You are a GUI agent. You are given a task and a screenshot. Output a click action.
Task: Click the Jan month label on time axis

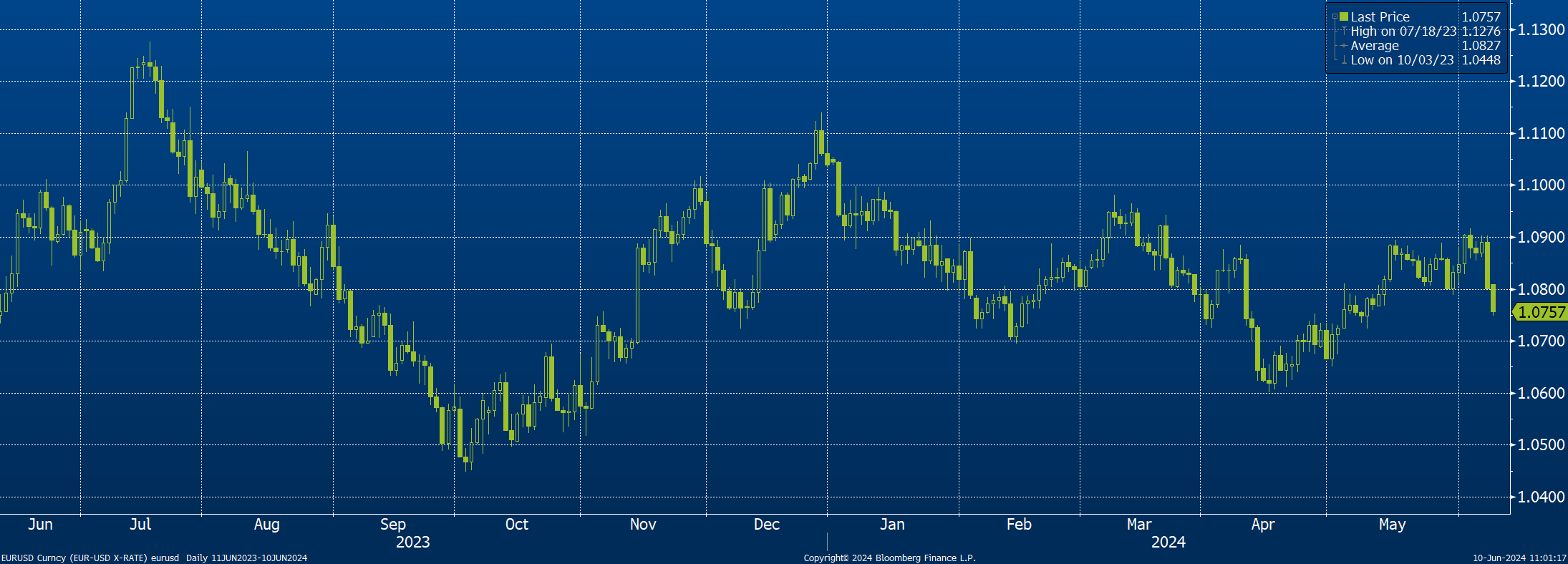click(x=892, y=524)
